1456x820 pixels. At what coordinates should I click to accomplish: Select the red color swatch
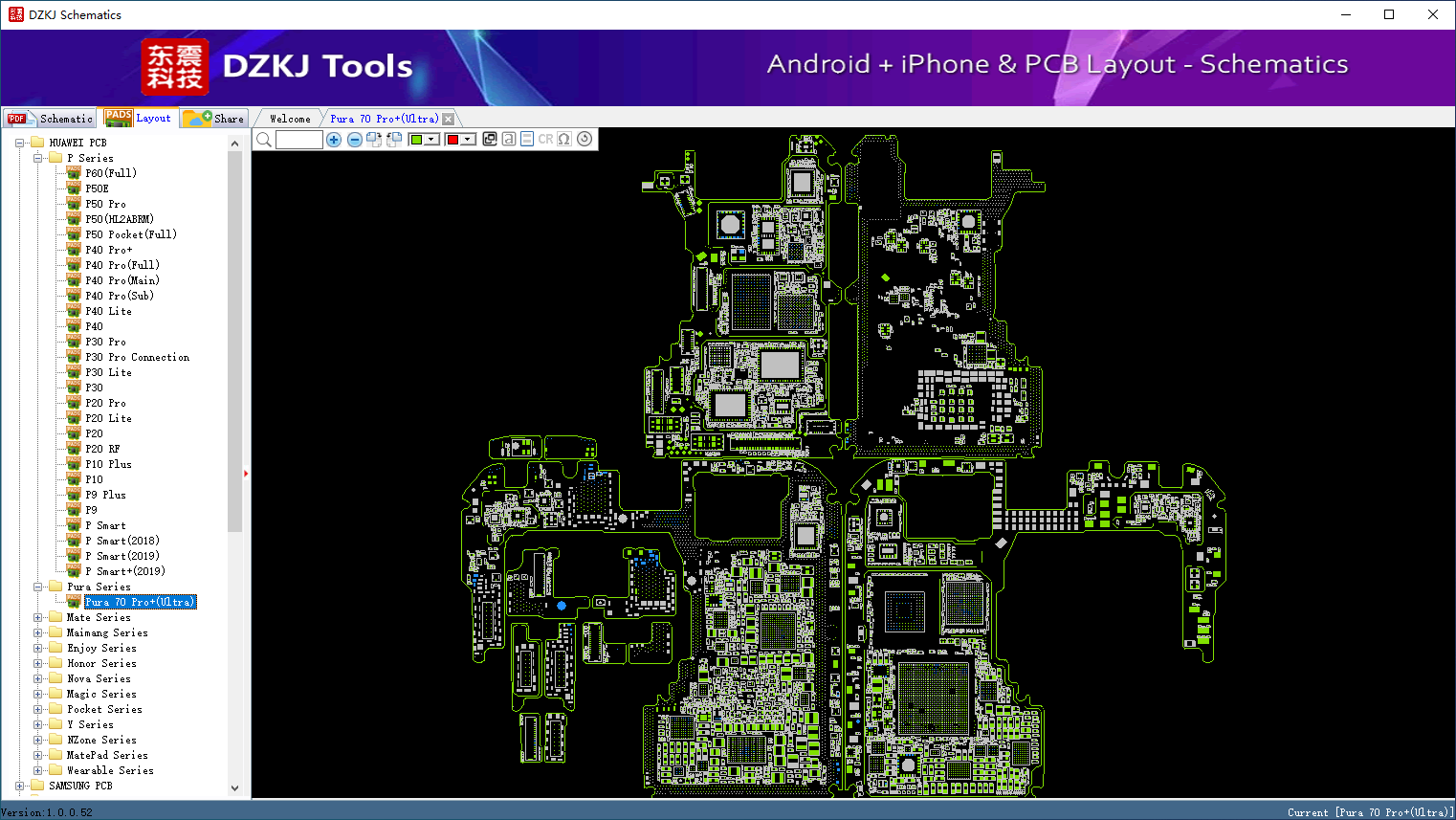pyautogui.click(x=452, y=140)
